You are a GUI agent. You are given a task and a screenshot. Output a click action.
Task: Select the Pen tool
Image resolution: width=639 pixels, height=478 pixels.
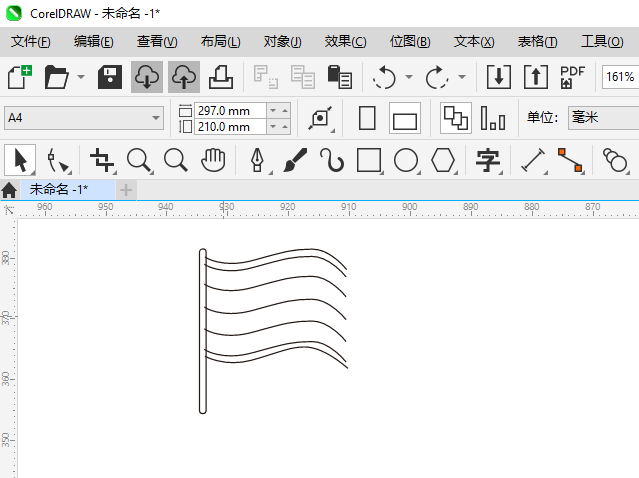258,160
